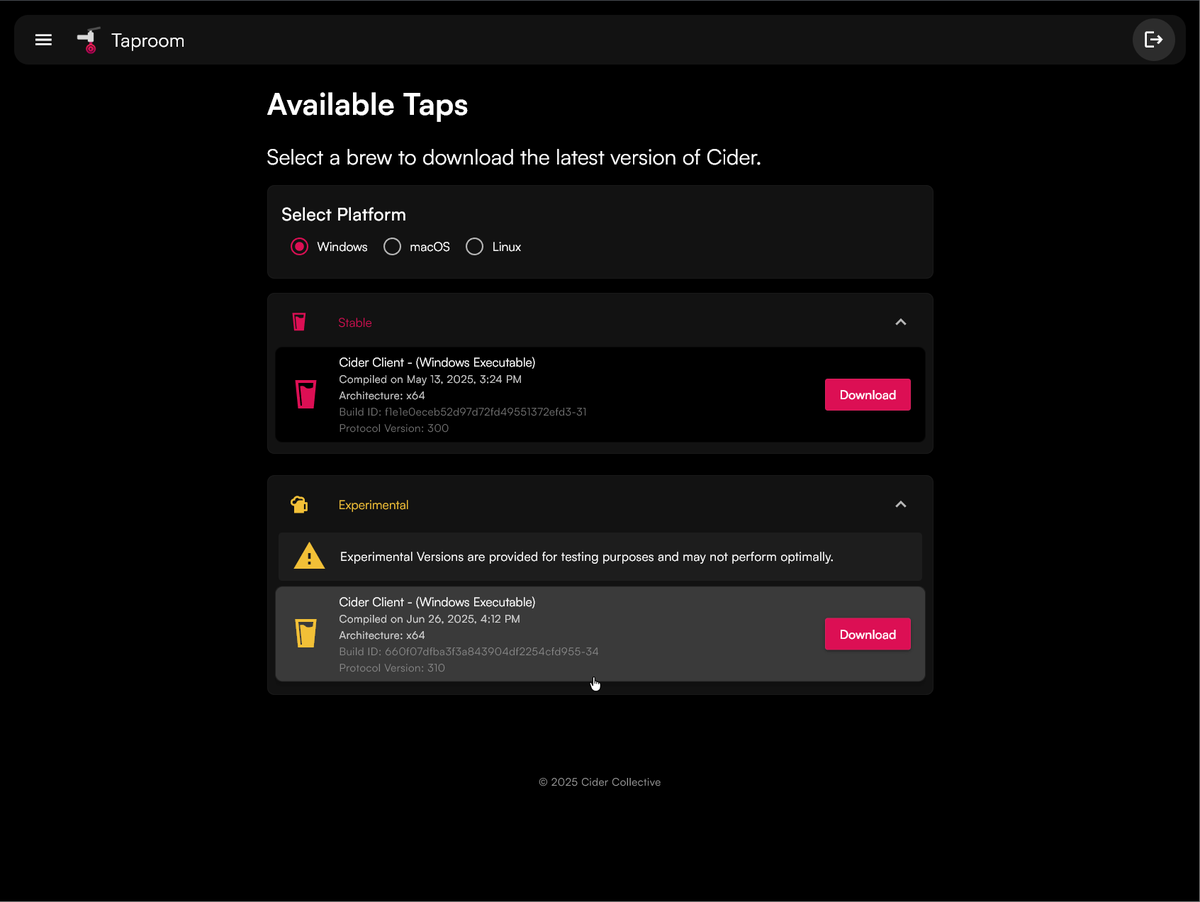Click Experimental row 'Cider Client - (Windows Executable)' title
The height and width of the screenshot is (902, 1200).
(437, 602)
